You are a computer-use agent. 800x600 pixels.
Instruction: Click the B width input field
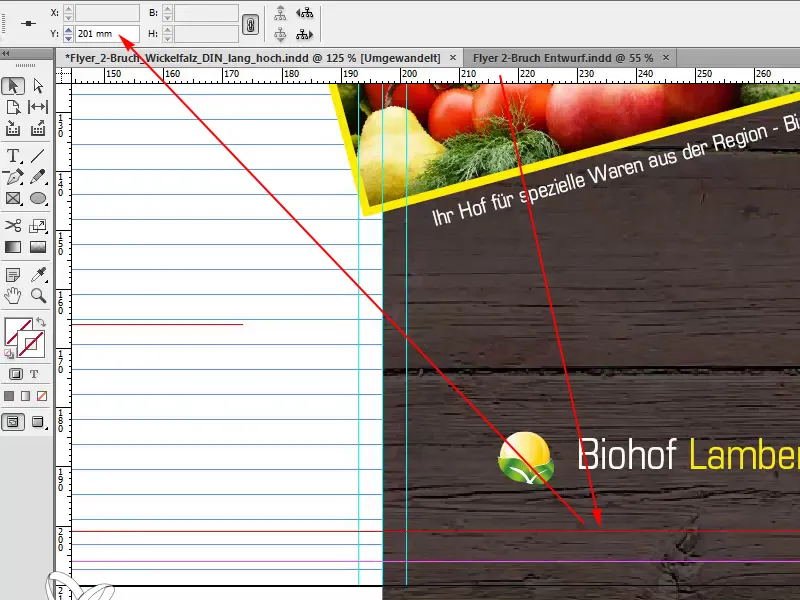tap(206, 13)
